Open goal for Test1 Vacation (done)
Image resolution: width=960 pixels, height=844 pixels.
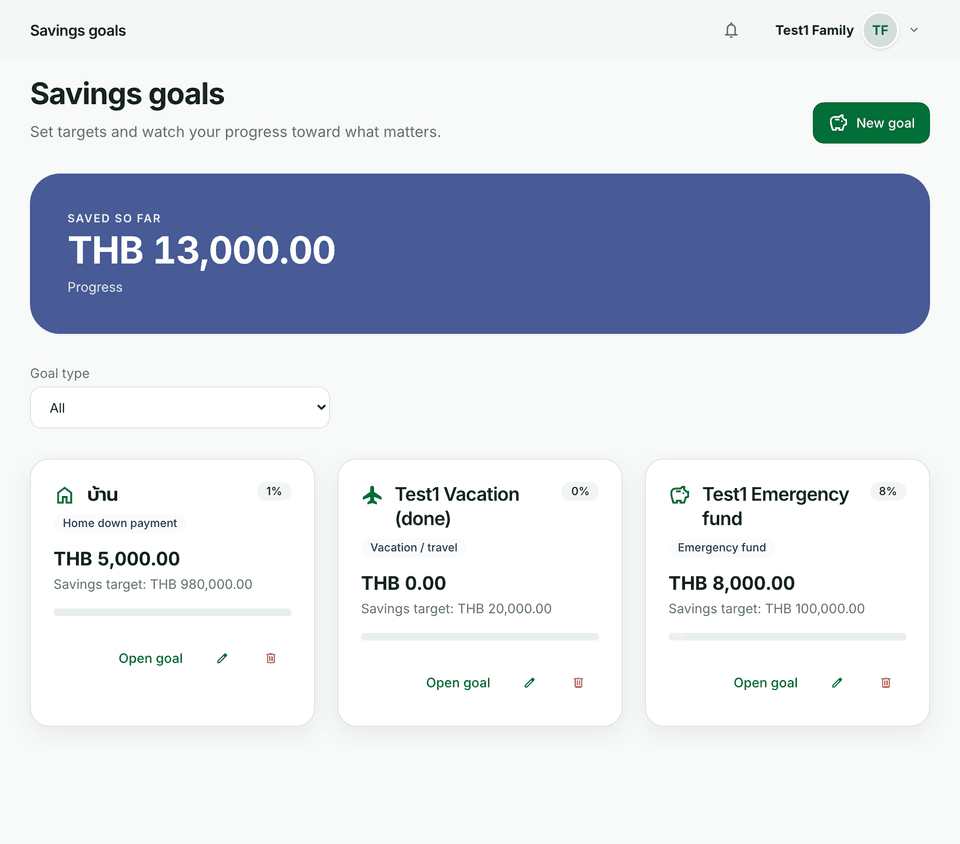[458, 683]
